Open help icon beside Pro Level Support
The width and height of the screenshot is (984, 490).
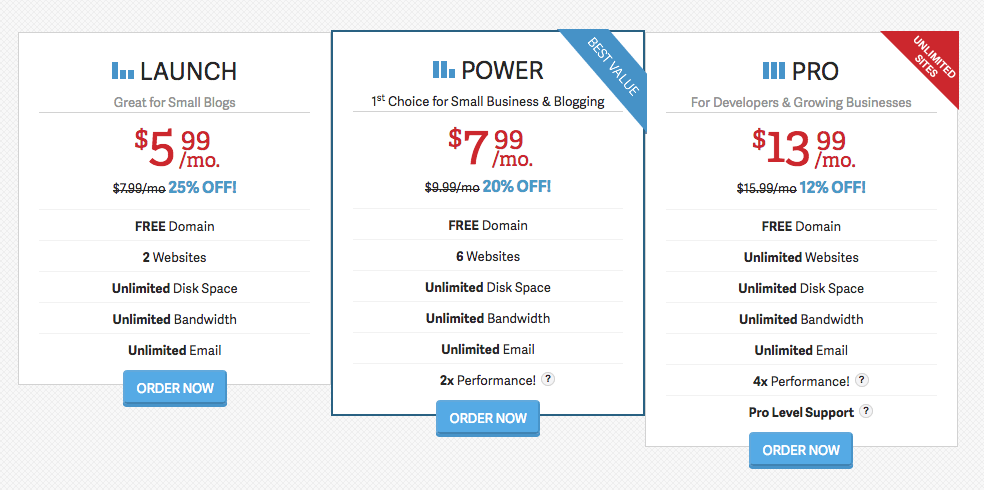(866, 411)
